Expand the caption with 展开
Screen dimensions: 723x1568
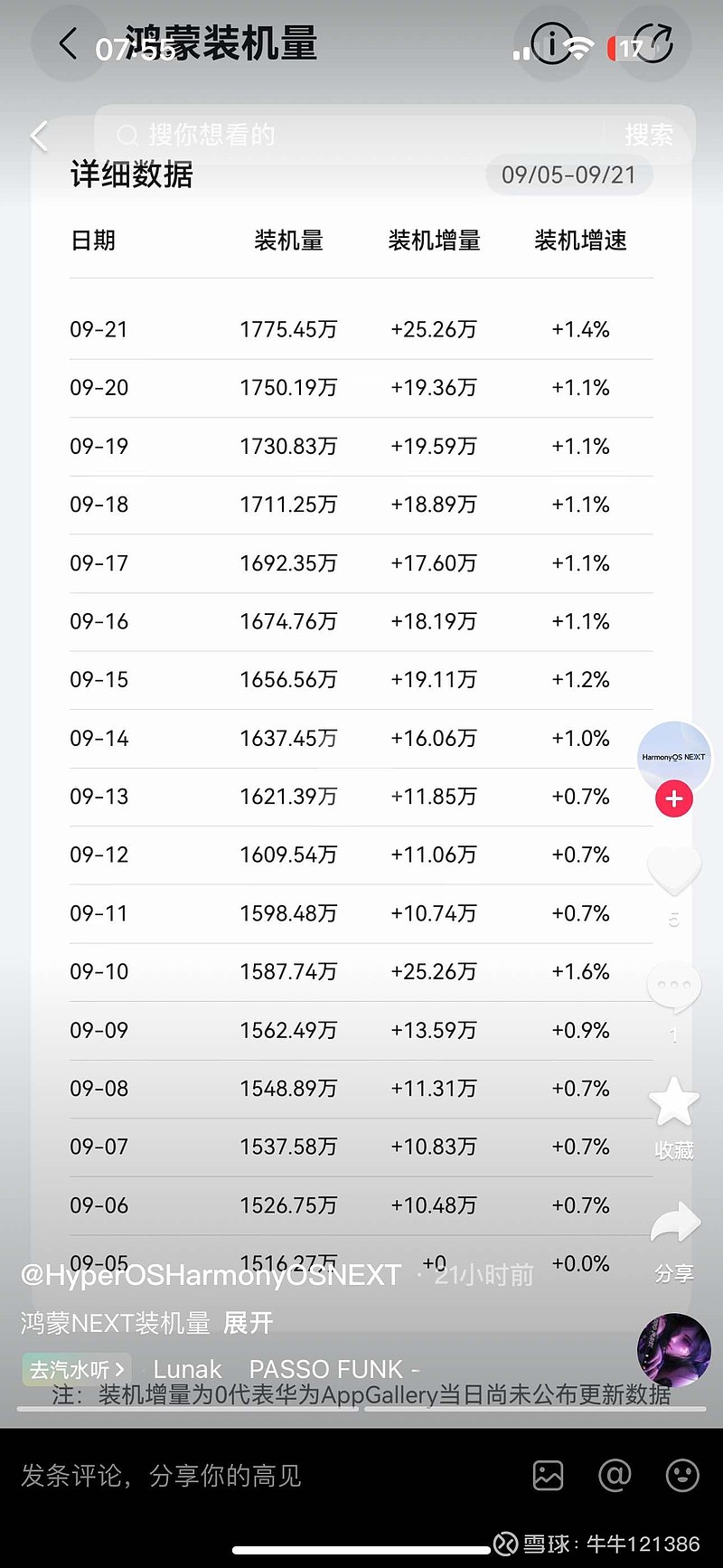coord(248,1323)
